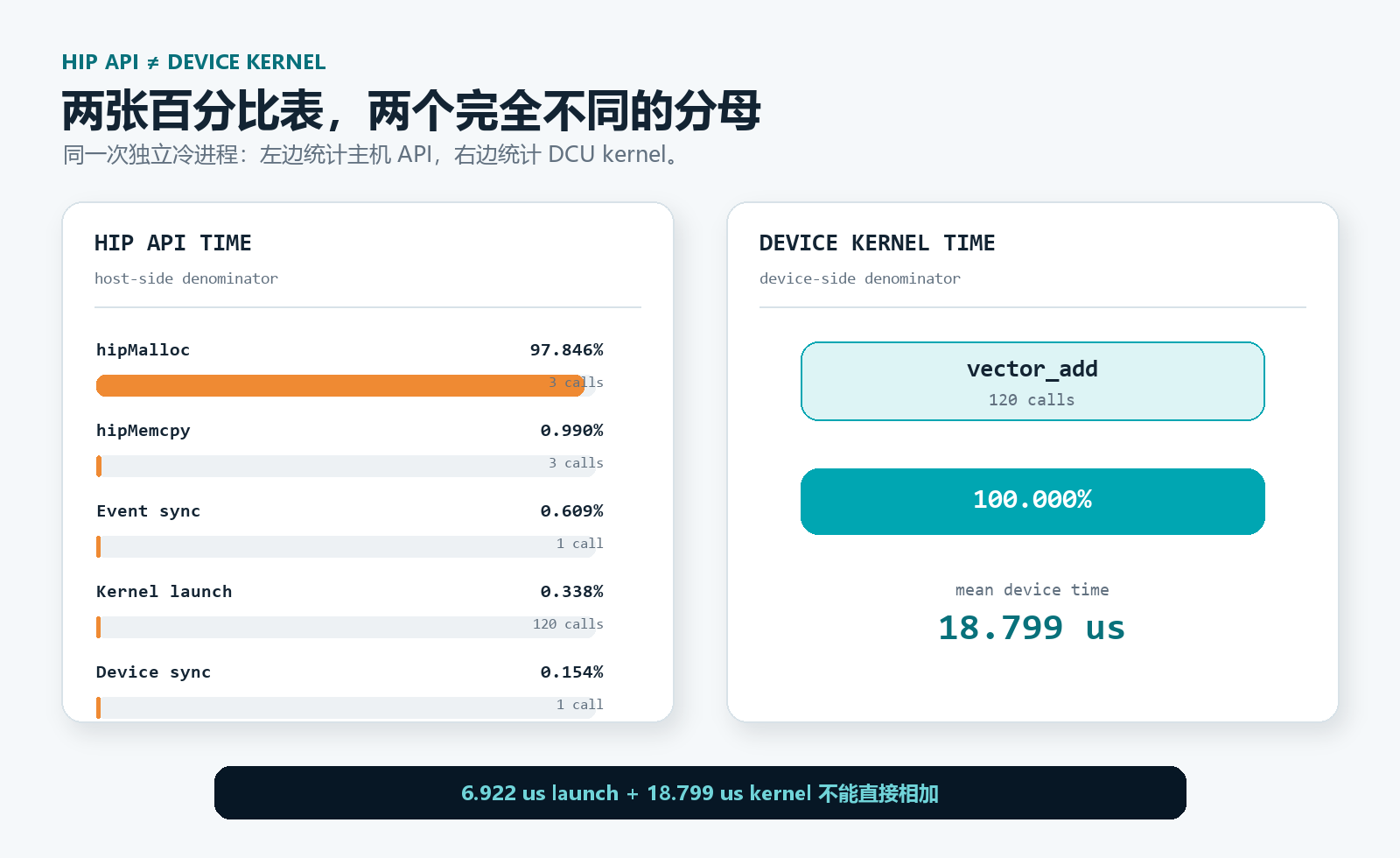1400x858 pixels.
Task: Click the 'mean device time' caption
Action: (x=1032, y=589)
